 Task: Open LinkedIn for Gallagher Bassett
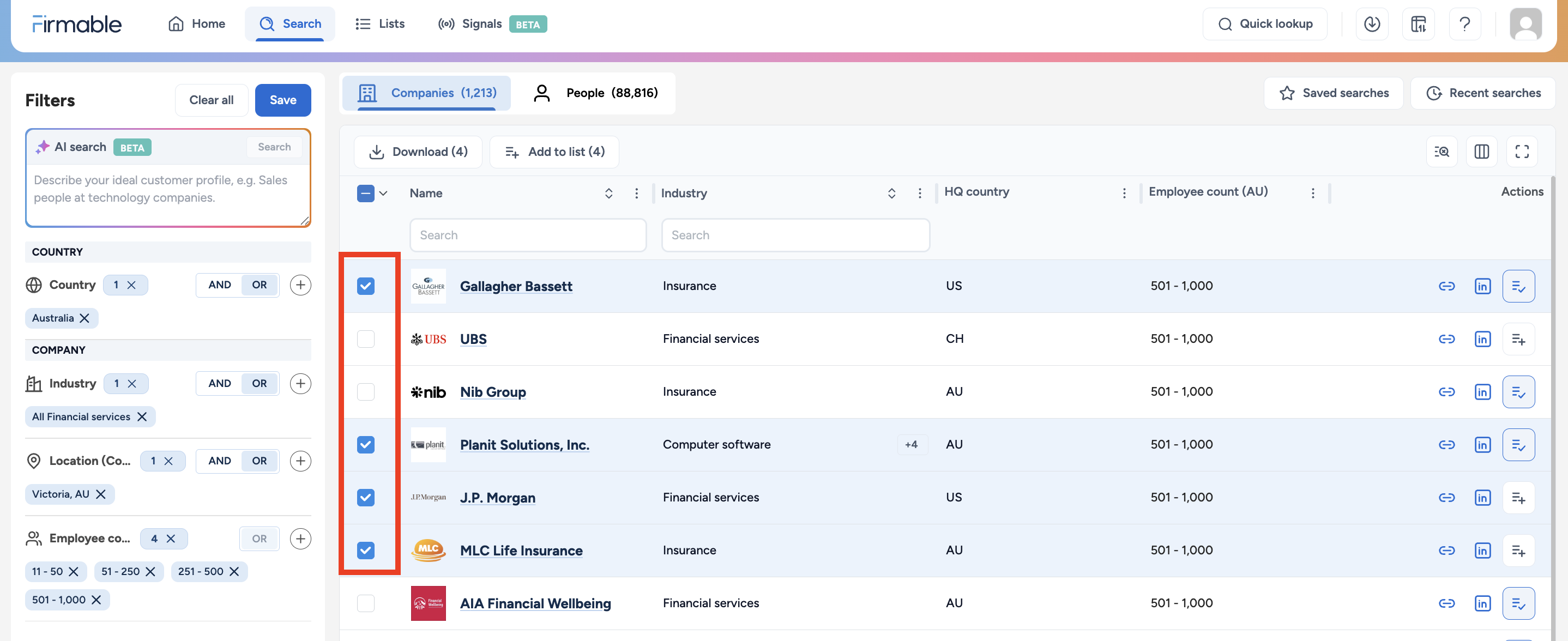point(1482,286)
